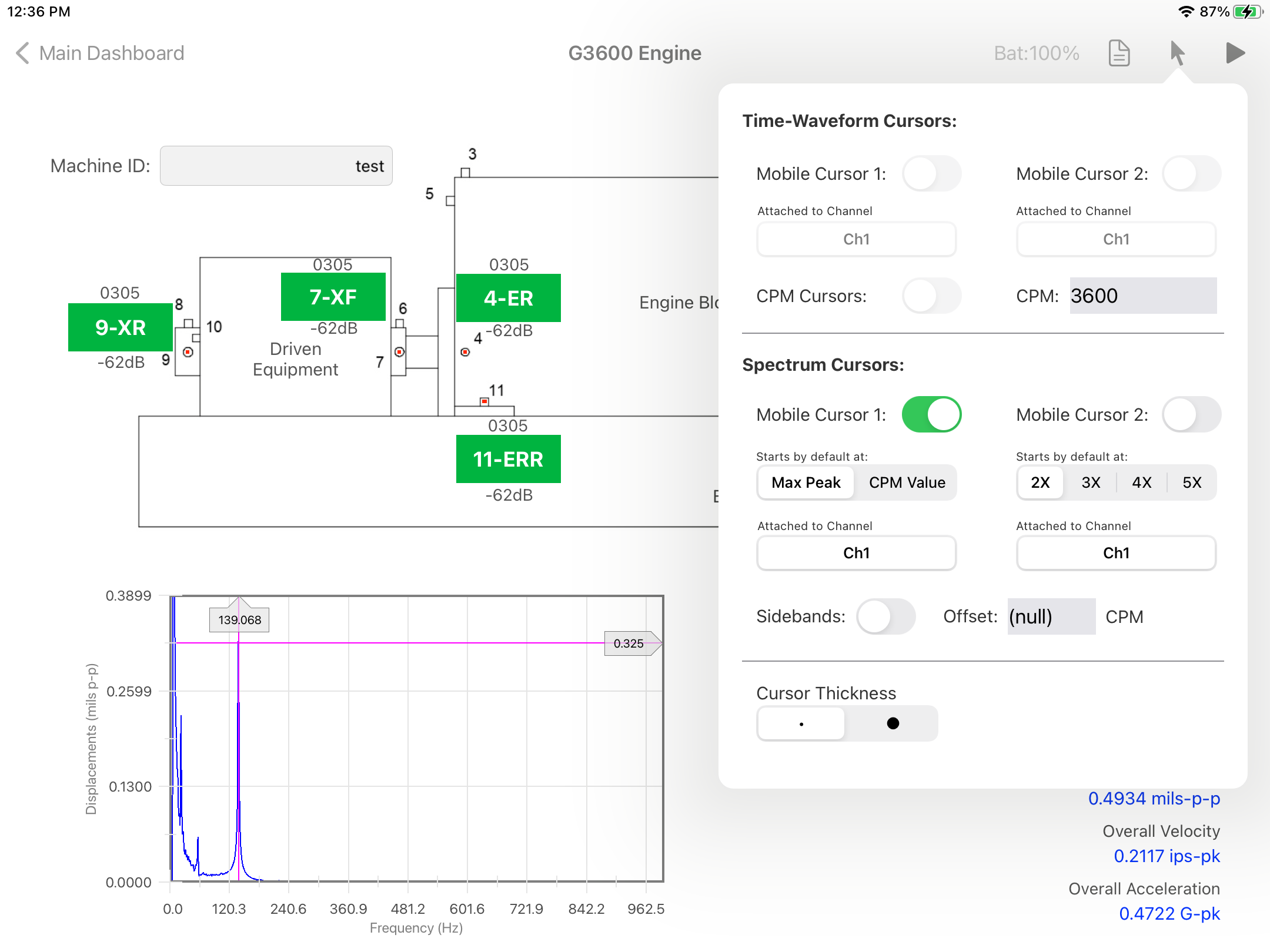1270x952 pixels.
Task: Tap sensor marker at location 11
Action: coord(484,401)
